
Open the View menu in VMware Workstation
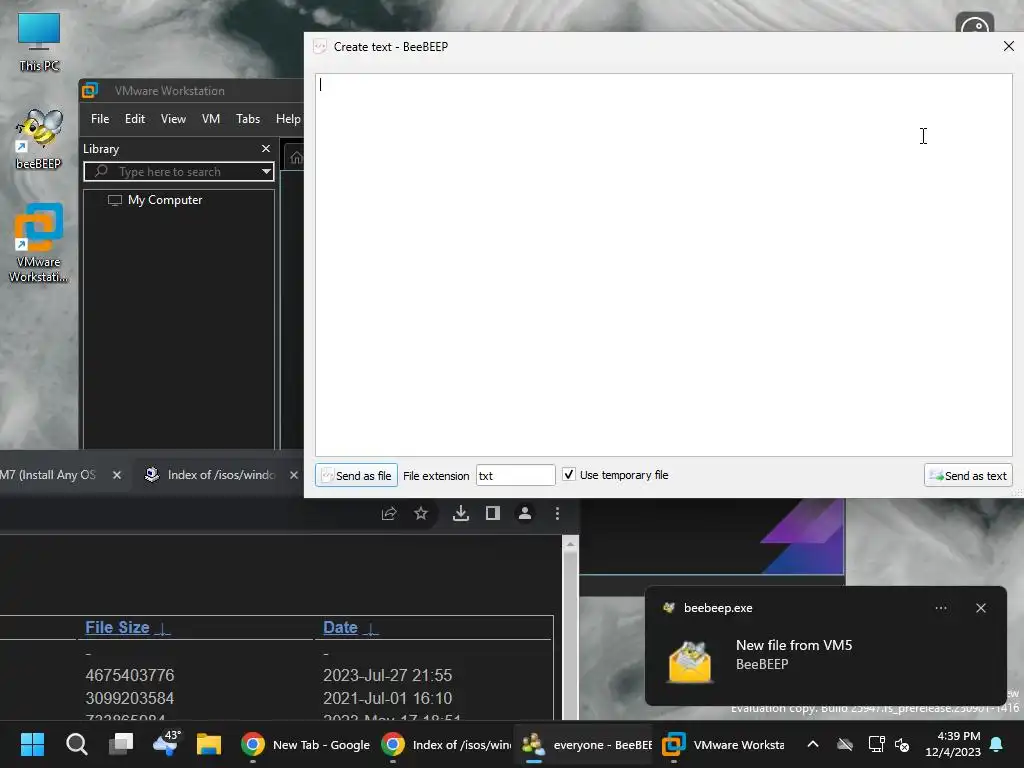(173, 119)
